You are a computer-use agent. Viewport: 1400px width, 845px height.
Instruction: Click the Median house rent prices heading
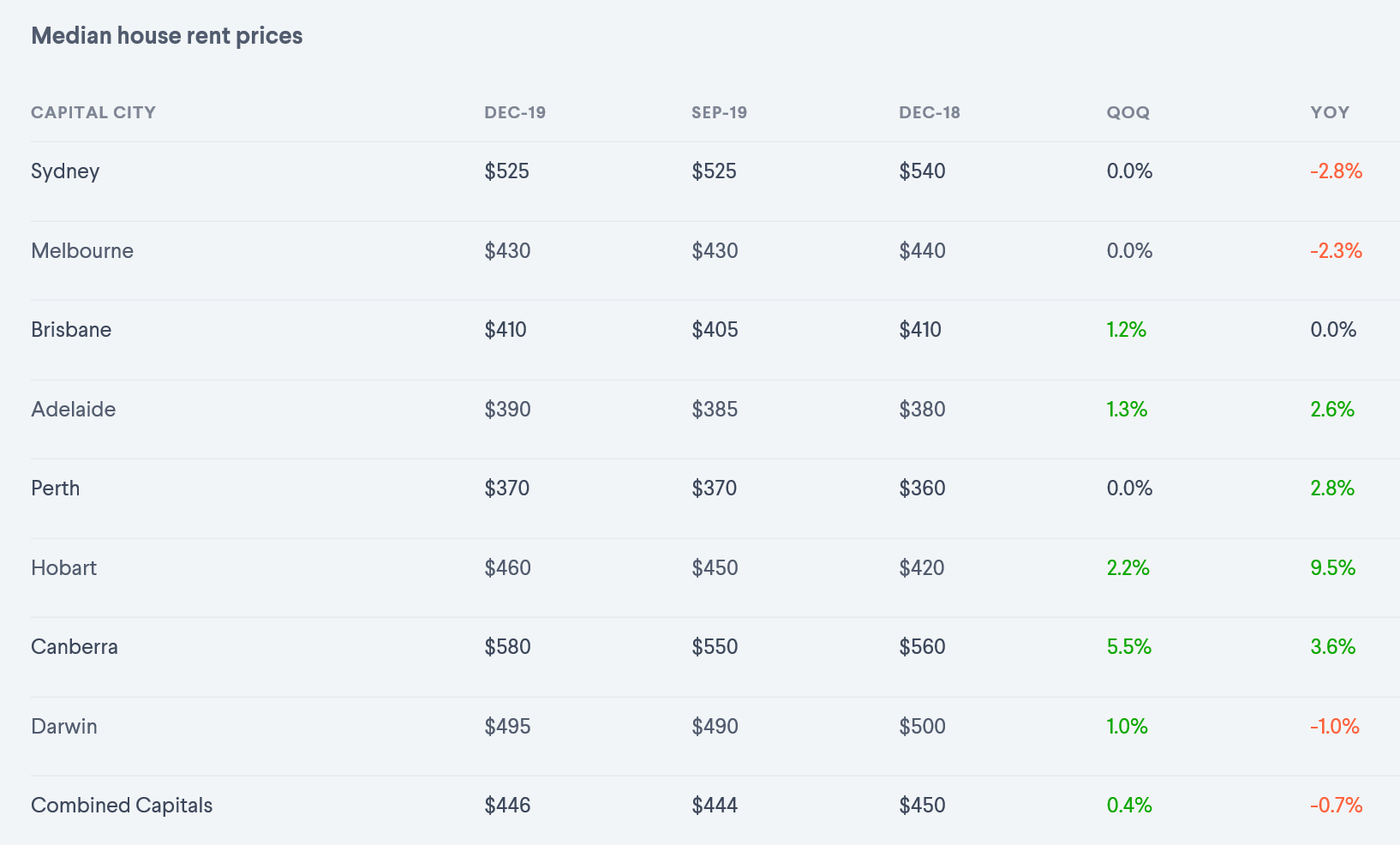click(x=167, y=36)
